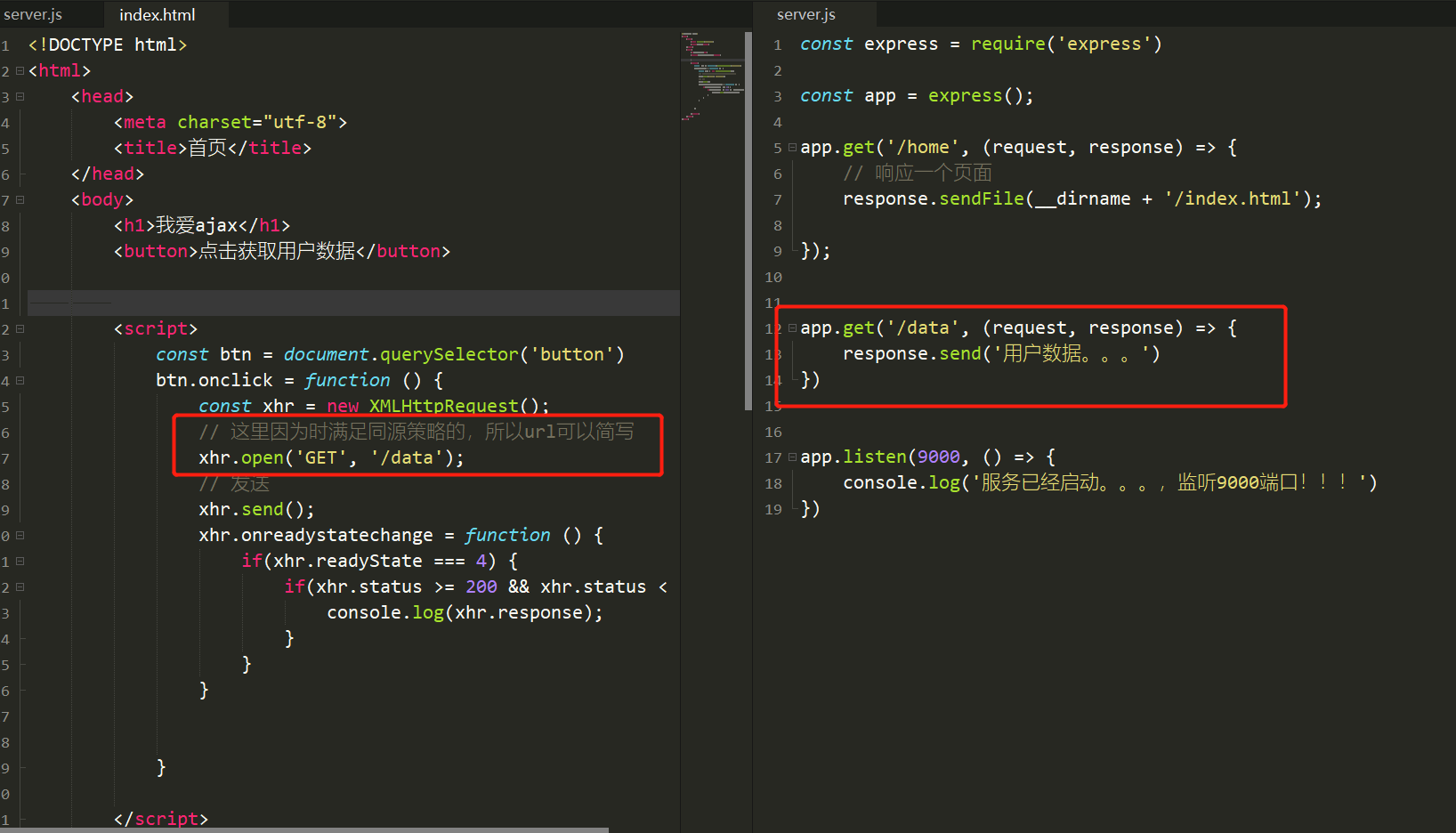The height and width of the screenshot is (833, 1456).
Task: Click the </head> closing tag
Action: [108, 174]
